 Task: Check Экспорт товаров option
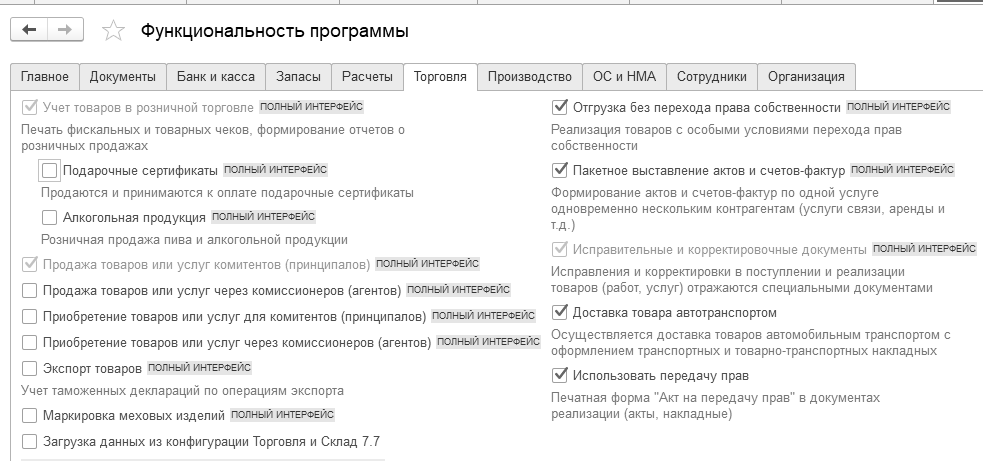29,368
